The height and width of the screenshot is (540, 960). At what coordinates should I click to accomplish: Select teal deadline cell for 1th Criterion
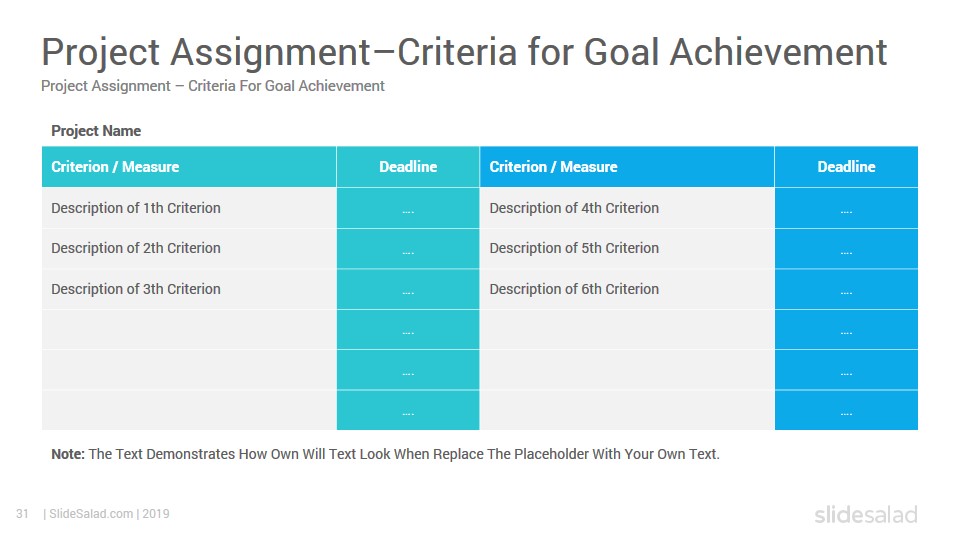pyautogui.click(x=408, y=208)
